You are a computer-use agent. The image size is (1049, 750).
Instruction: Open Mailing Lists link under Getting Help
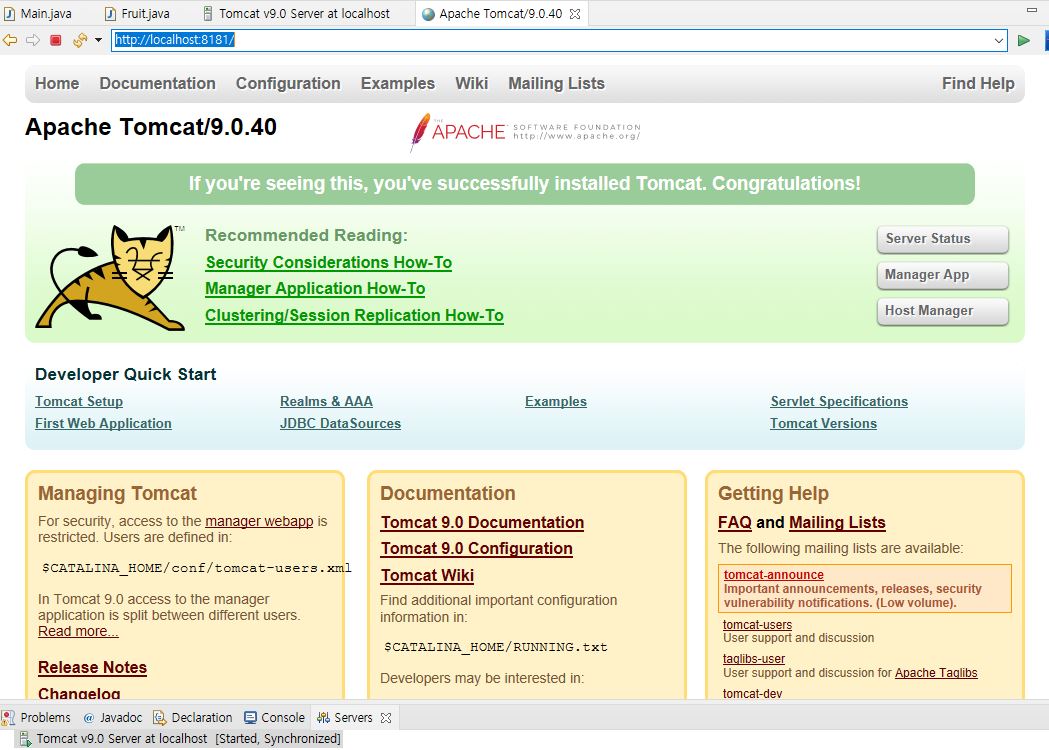pos(837,523)
